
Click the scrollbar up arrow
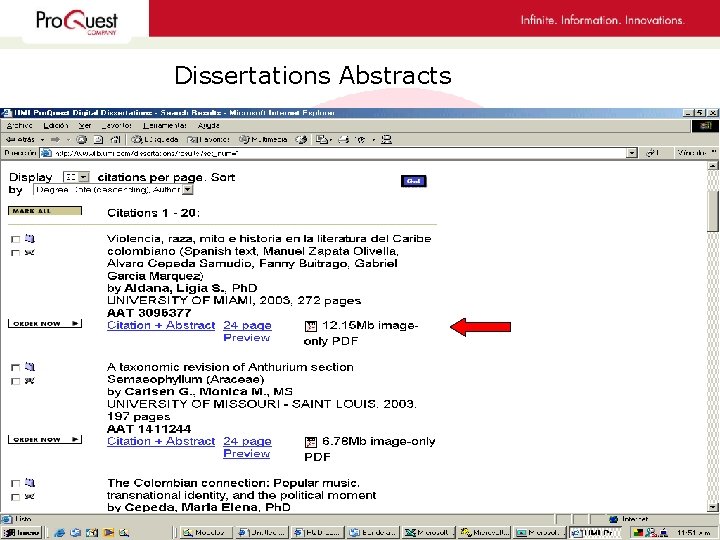(713, 166)
